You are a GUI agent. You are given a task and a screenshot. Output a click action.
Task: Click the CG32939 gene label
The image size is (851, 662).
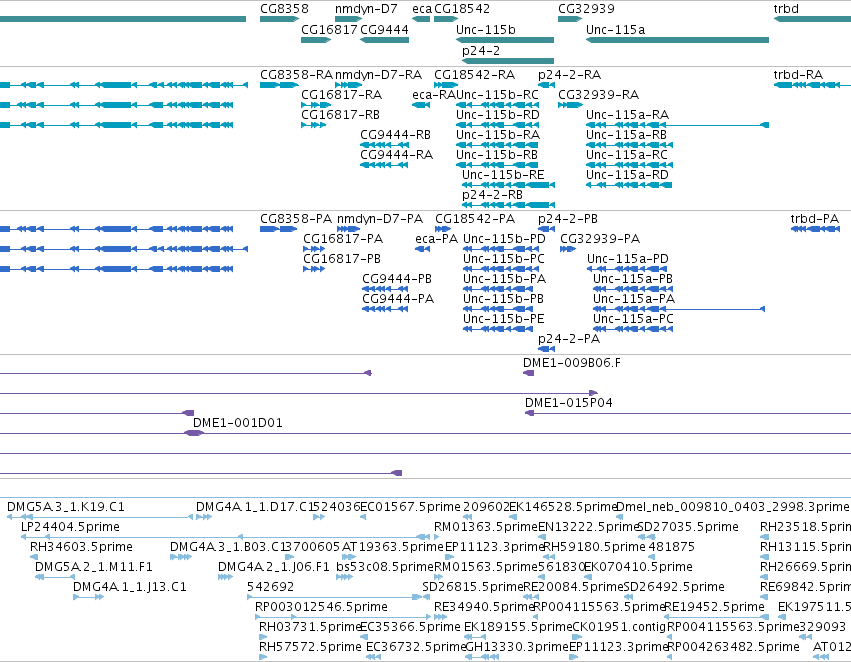tap(586, 9)
